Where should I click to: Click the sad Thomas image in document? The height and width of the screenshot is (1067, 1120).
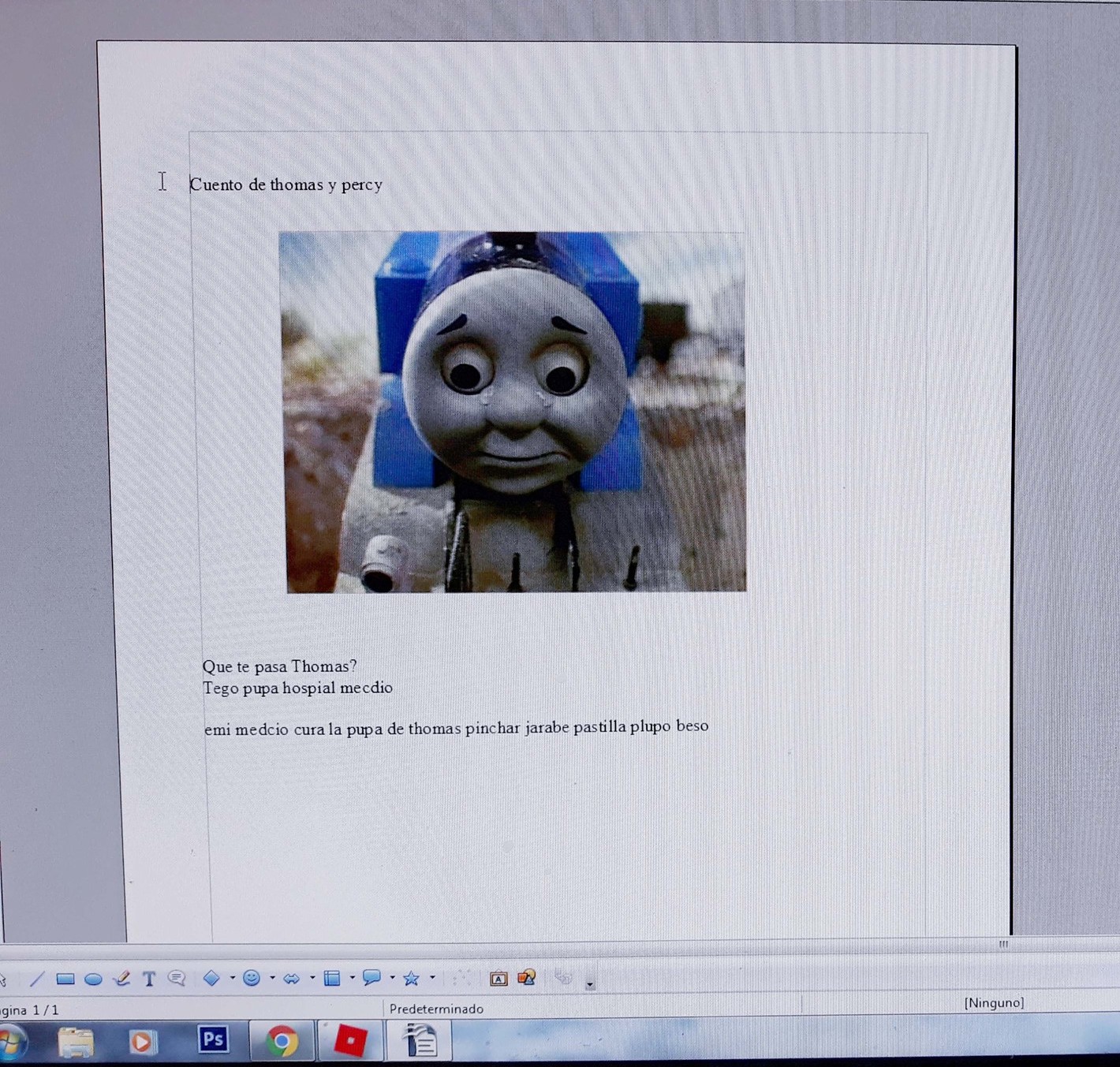[x=513, y=411]
